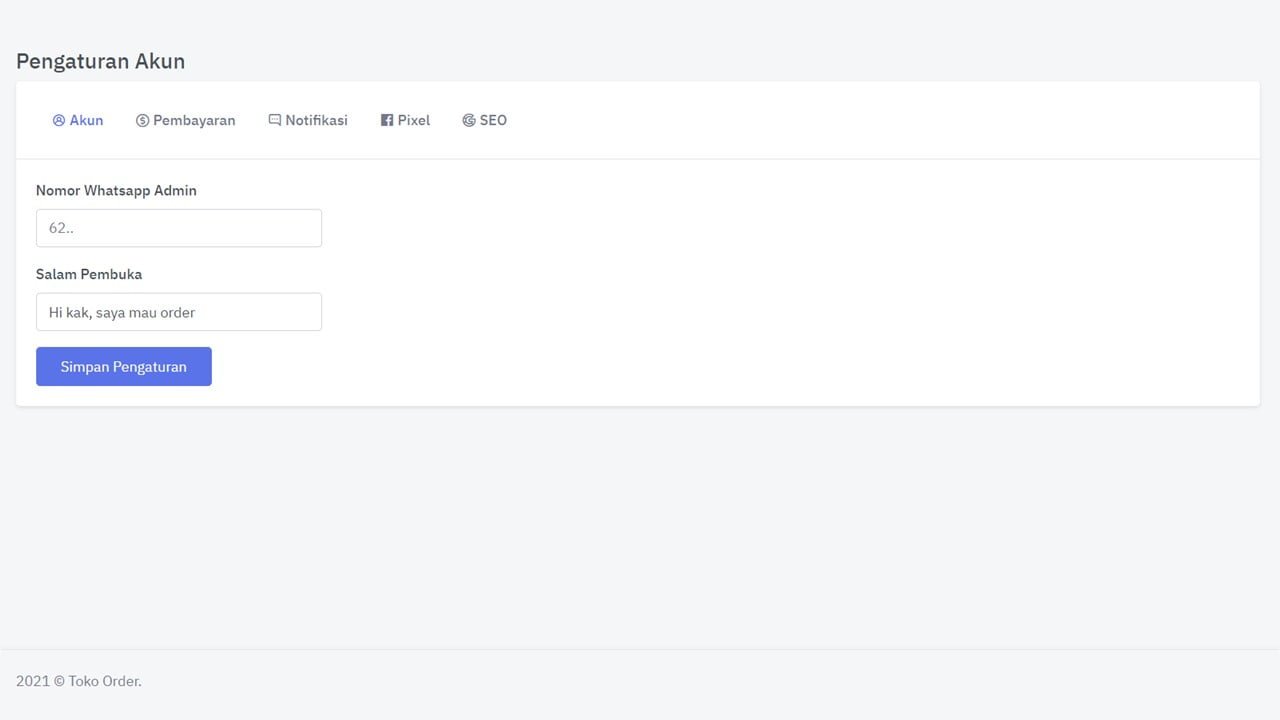The width and height of the screenshot is (1280, 720).
Task: Click the copyright symbol in the footer
Action: pos(59,681)
